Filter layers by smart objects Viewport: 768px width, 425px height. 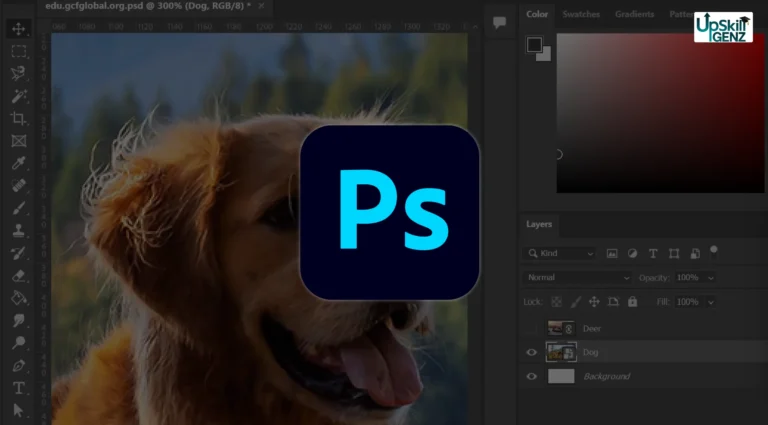(x=695, y=254)
